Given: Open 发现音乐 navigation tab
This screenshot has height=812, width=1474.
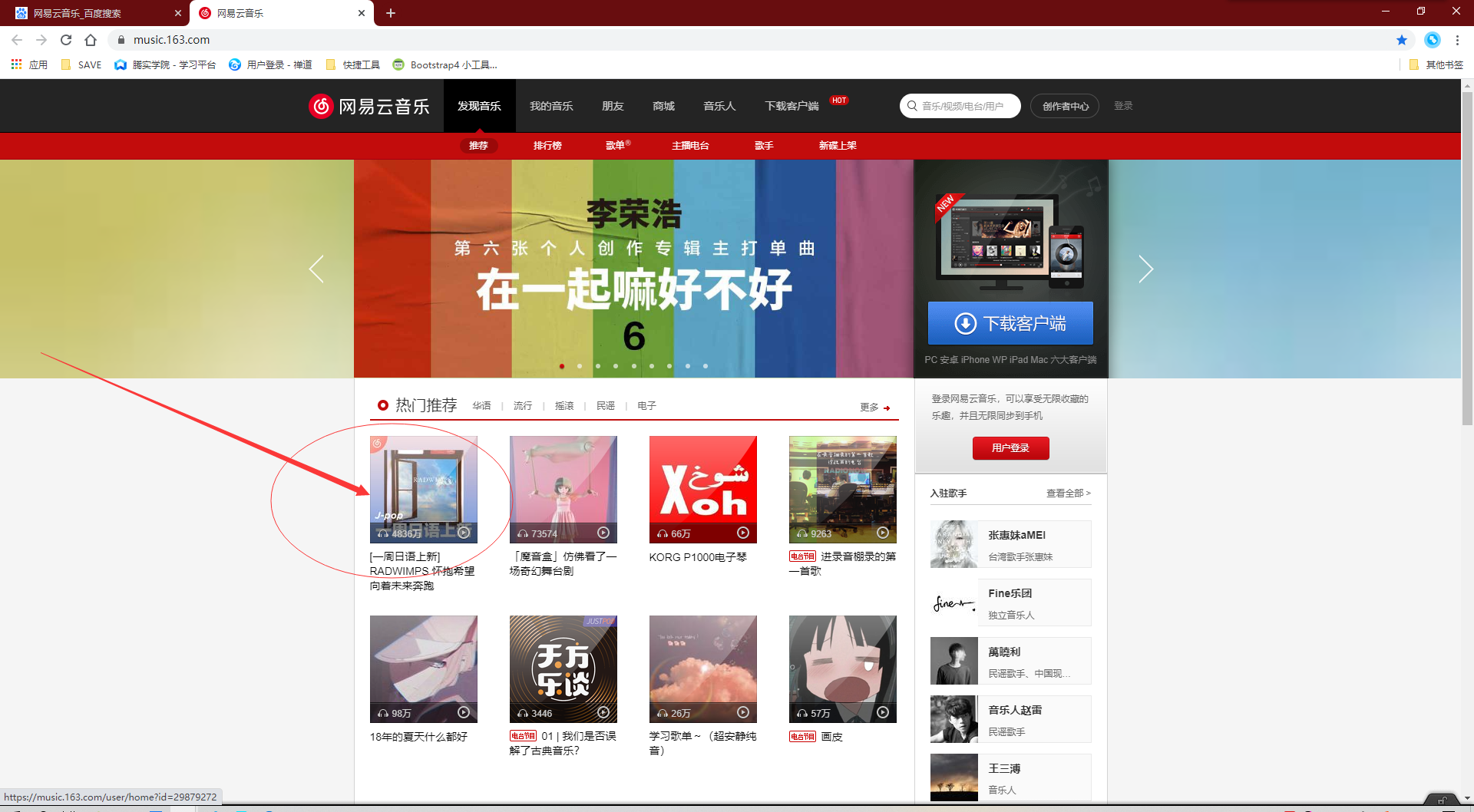Looking at the screenshot, I should coord(479,106).
